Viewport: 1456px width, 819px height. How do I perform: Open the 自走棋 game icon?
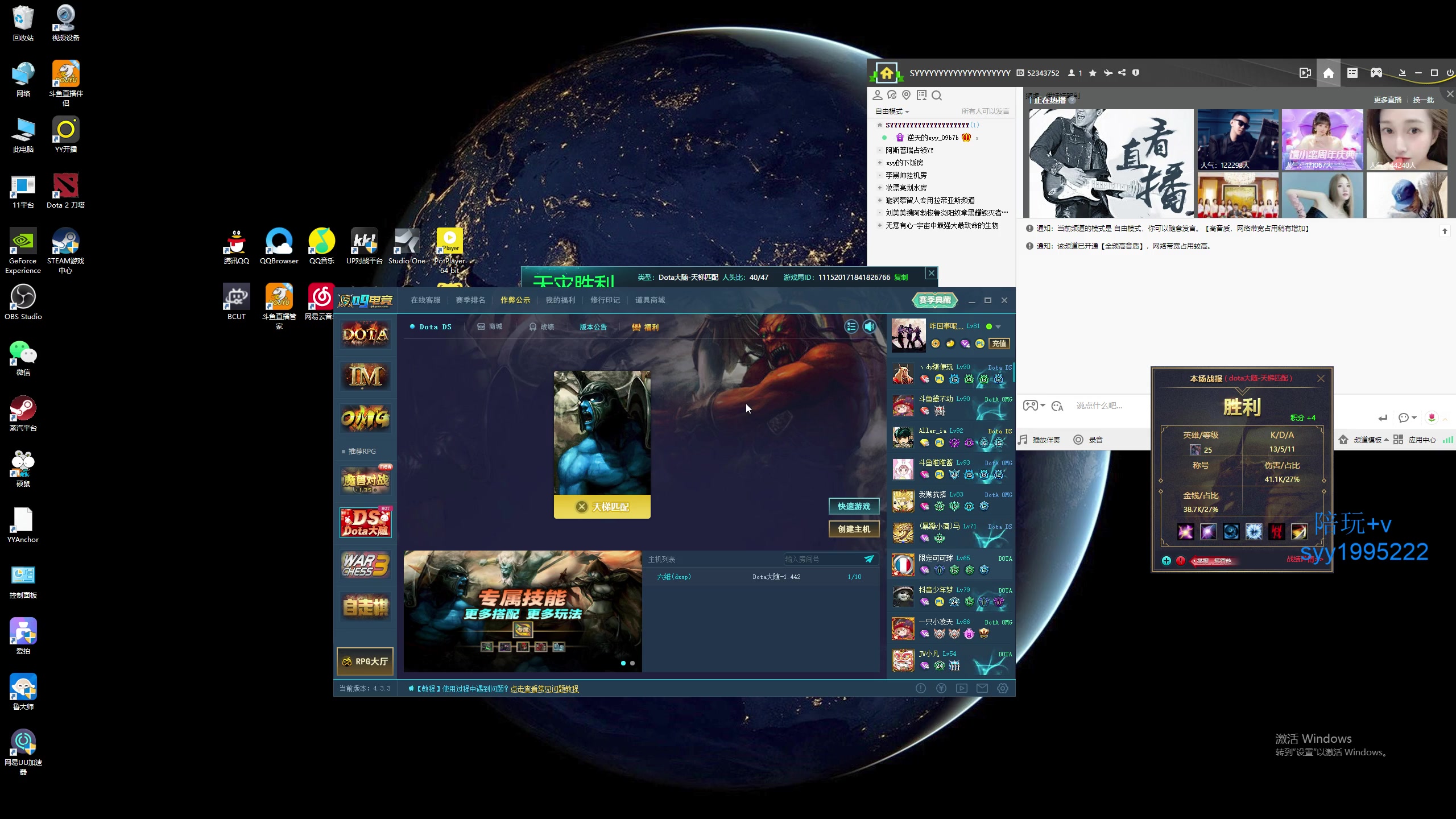pos(365,607)
